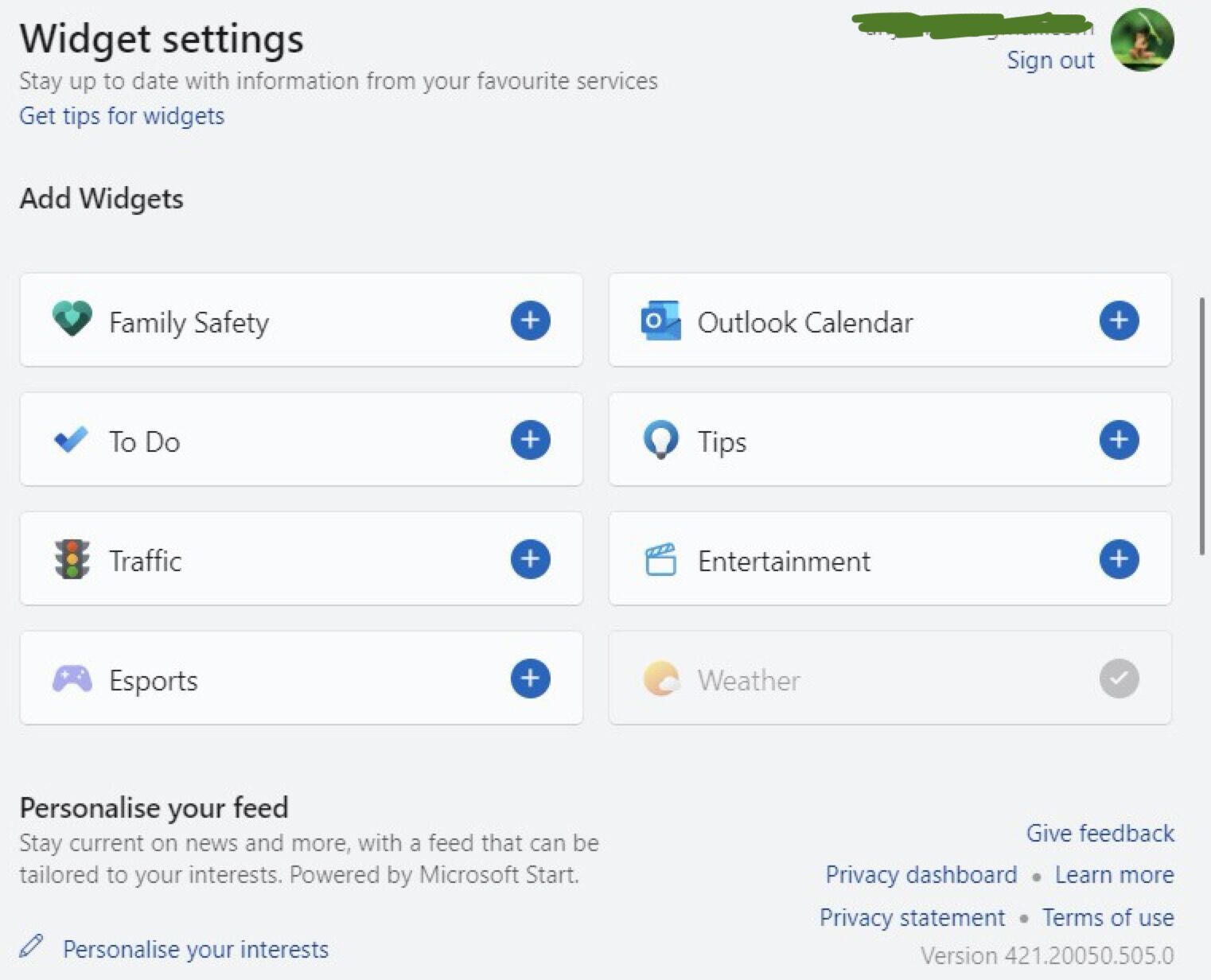Click the vertical scrollbar on the right
The image size is (1211, 980).
coord(1201,426)
